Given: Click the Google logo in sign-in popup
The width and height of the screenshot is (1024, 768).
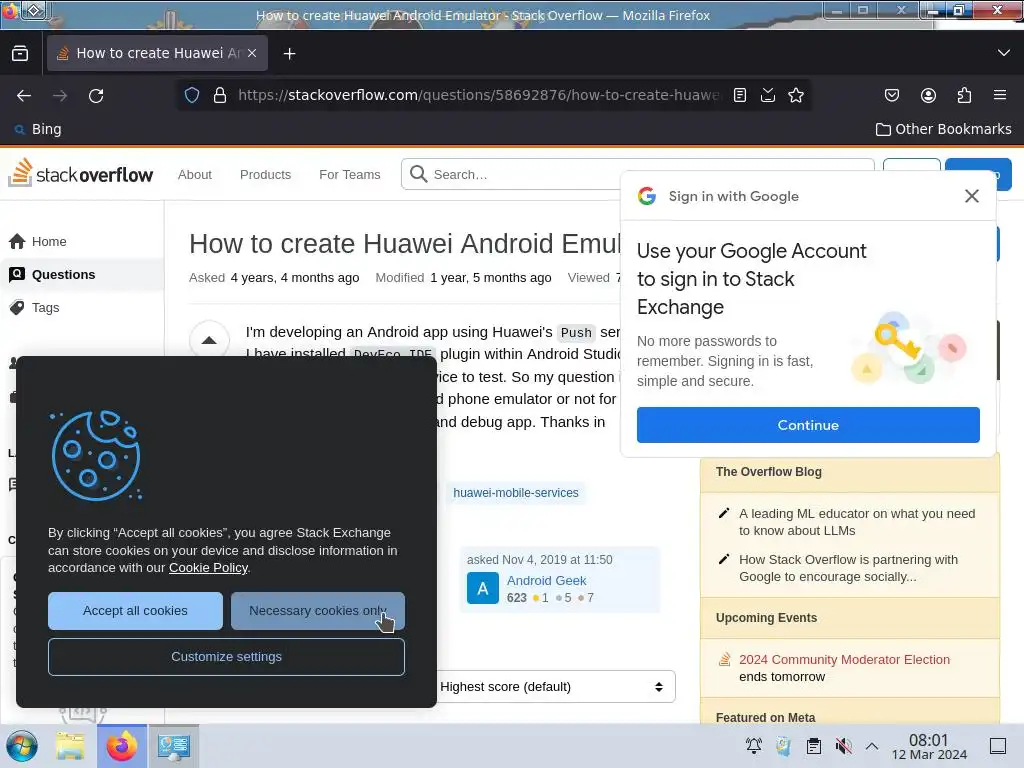Looking at the screenshot, I should (x=647, y=196).
